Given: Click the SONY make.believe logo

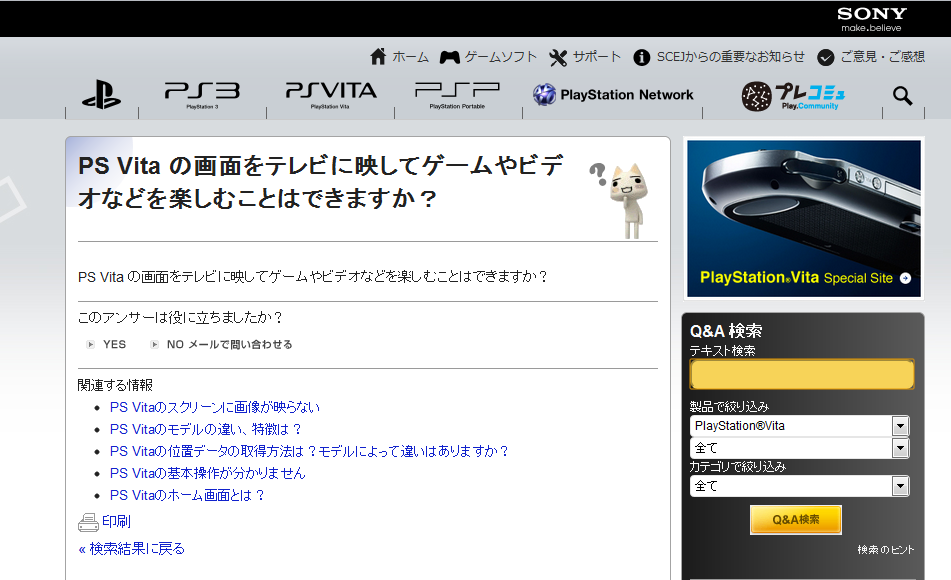Looking at the screenshot, I should click(872, 19).
